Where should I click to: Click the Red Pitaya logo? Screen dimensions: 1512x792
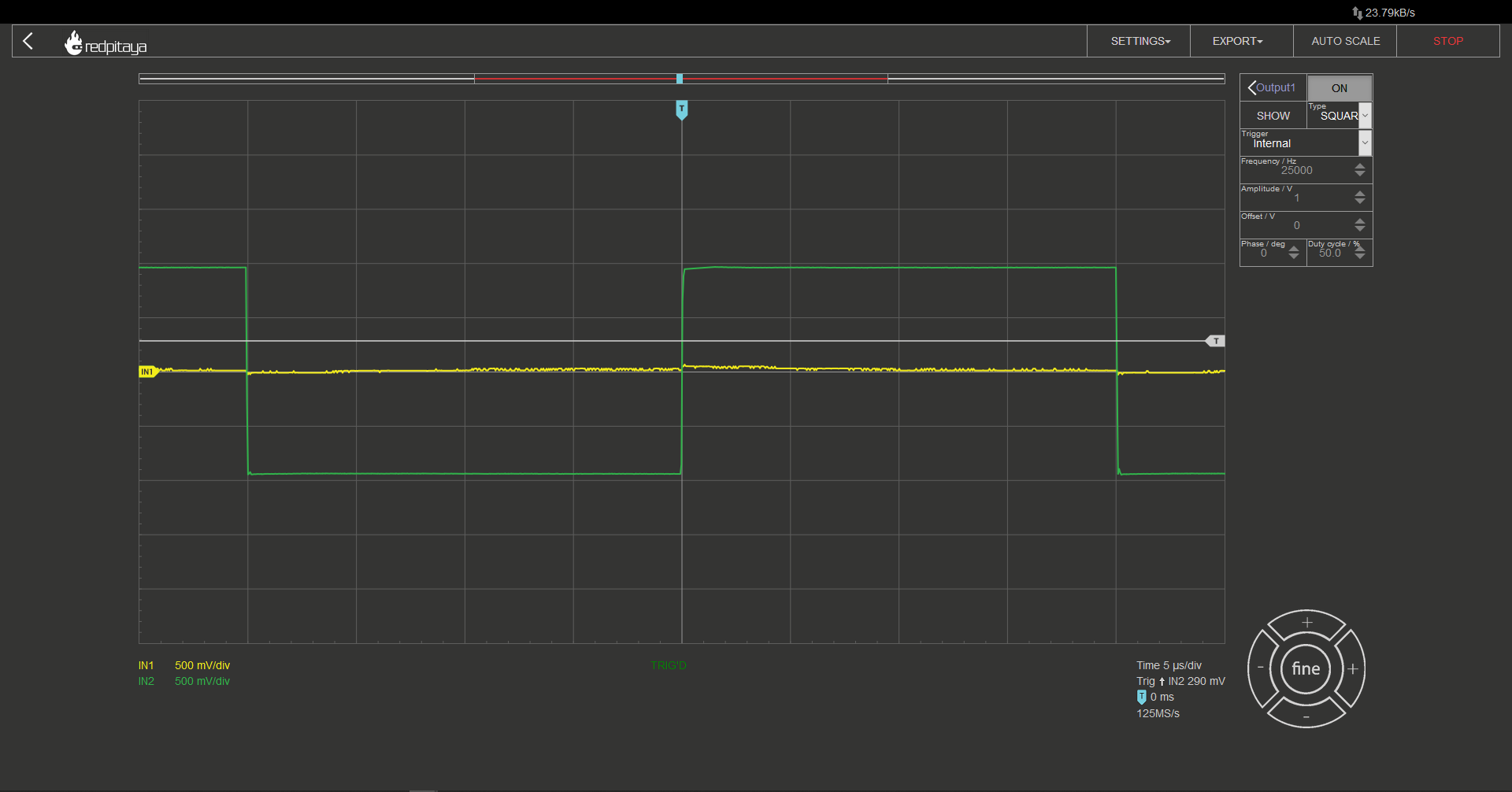click(x=106, y=43)
